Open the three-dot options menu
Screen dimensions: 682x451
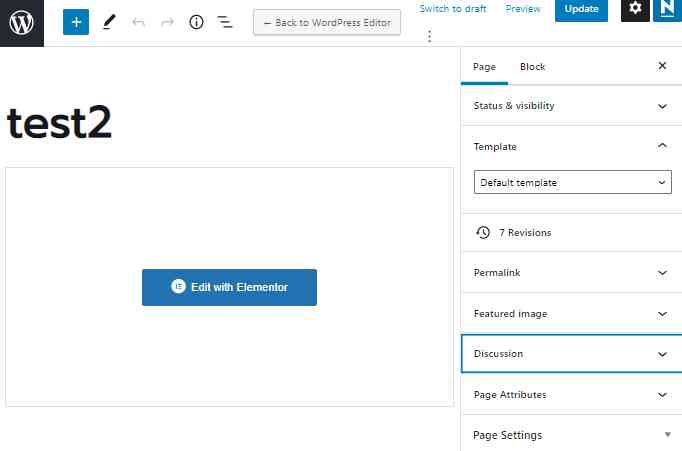coord(430,37)
